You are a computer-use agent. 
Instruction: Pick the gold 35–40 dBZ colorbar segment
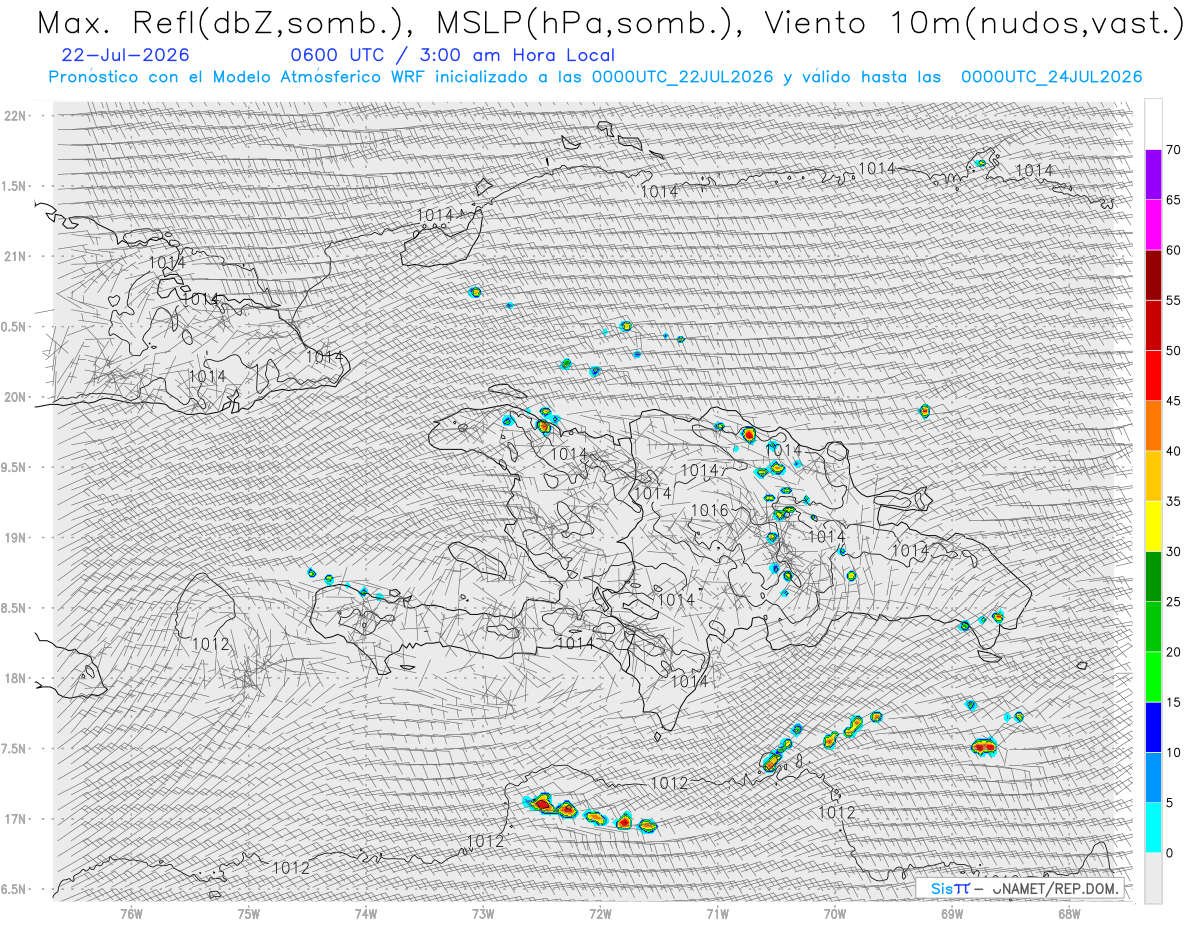(1153, 476)
